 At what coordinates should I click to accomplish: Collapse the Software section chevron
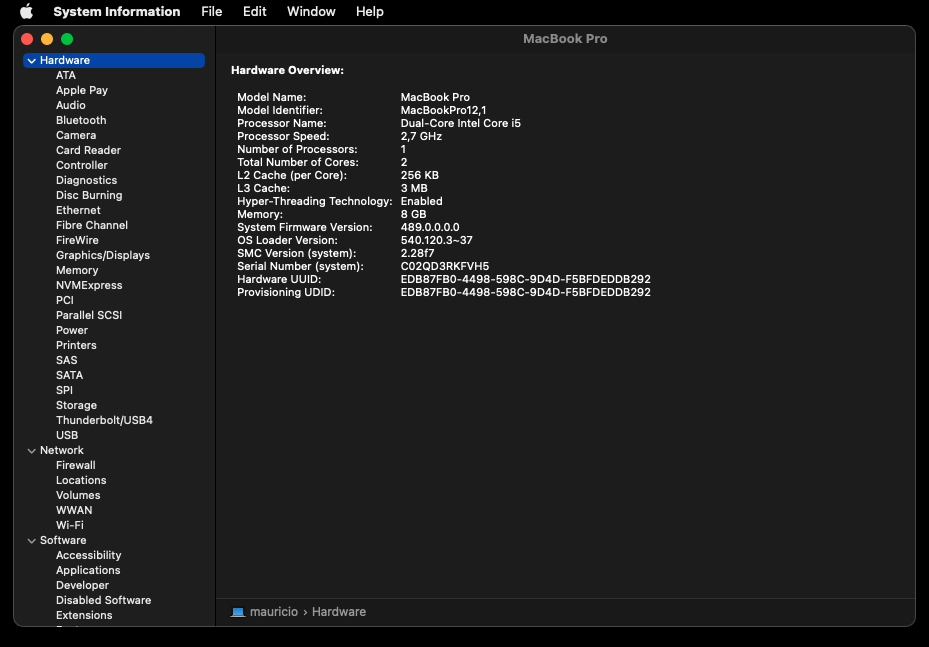coord(32,541)
